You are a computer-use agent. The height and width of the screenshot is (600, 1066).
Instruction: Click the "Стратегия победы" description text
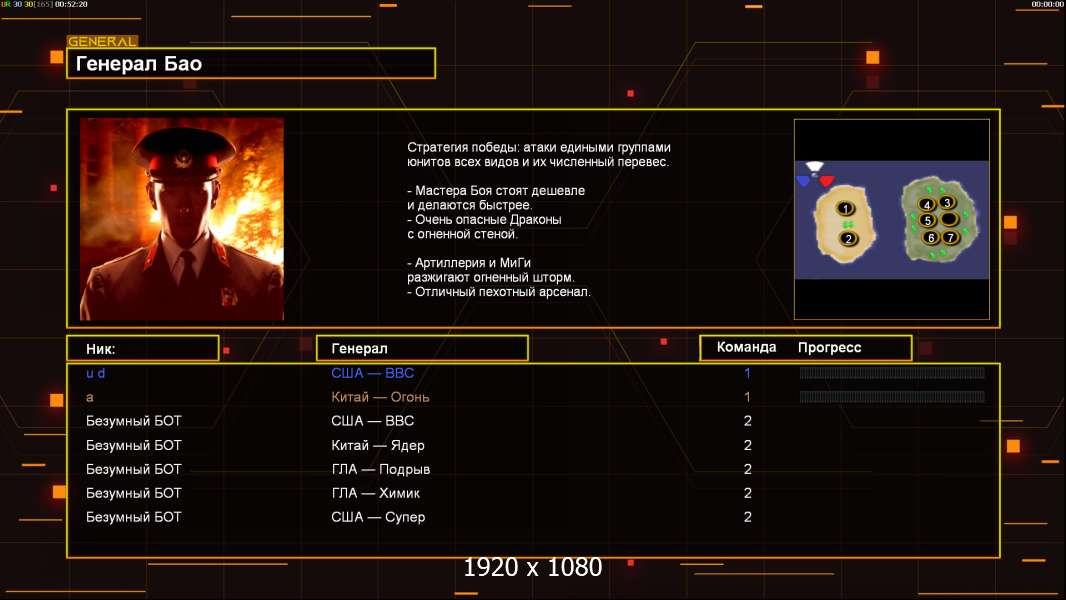pos(538,154)
